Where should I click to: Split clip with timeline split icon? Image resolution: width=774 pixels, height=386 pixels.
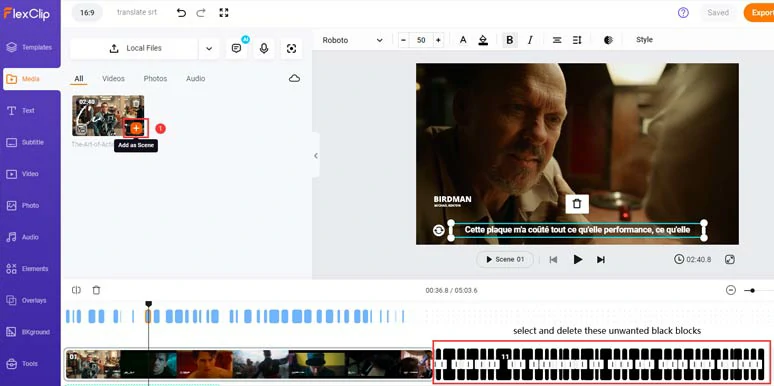[x=76, y=290]
